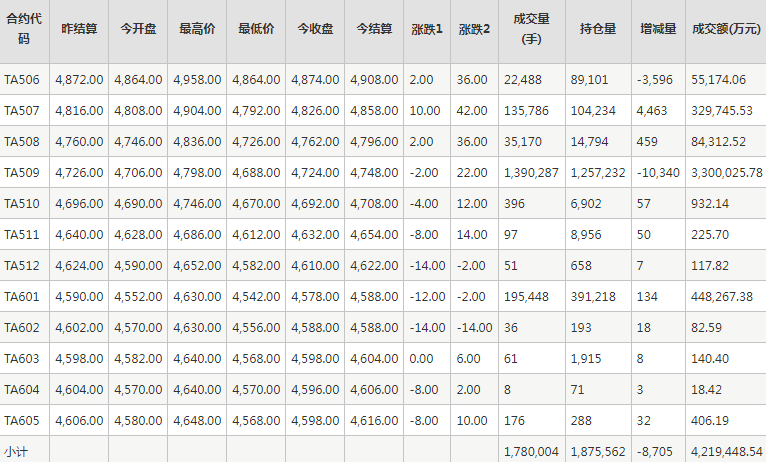766x462 pixels.
Task: Click contract code TA506
Action: (x=22, y=80)
